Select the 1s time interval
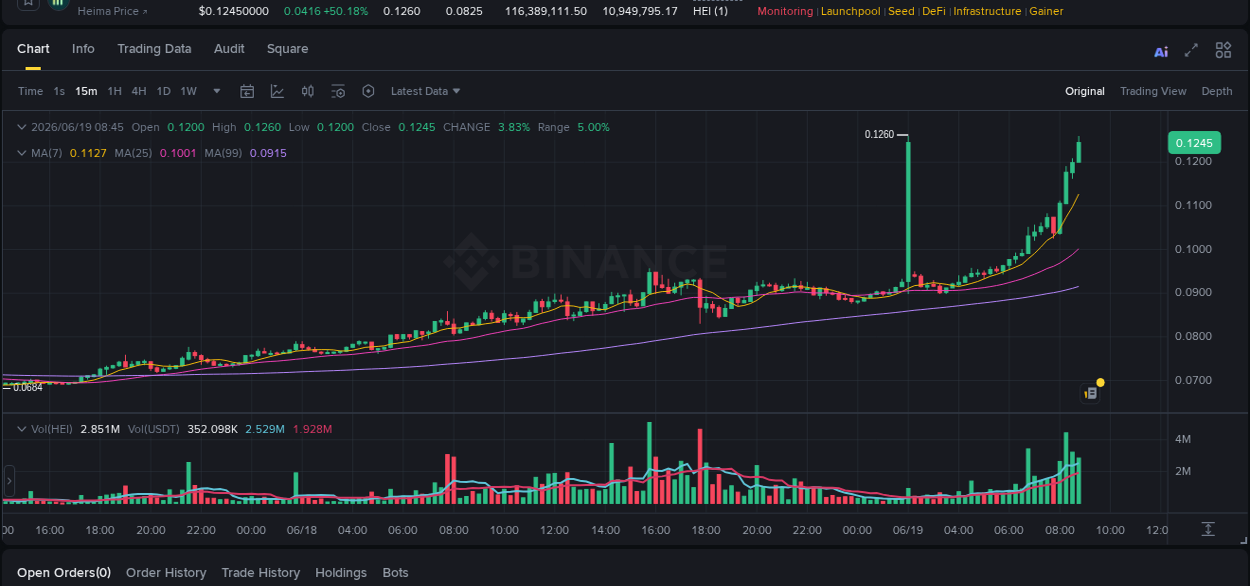This screenshot has width=1250, height=586. coord(59,91)
